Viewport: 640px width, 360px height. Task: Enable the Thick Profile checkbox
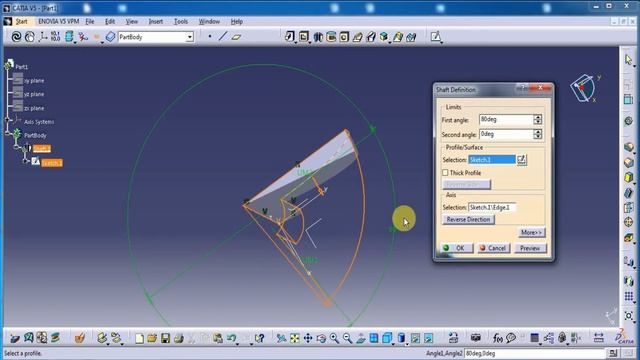(445, 173)
